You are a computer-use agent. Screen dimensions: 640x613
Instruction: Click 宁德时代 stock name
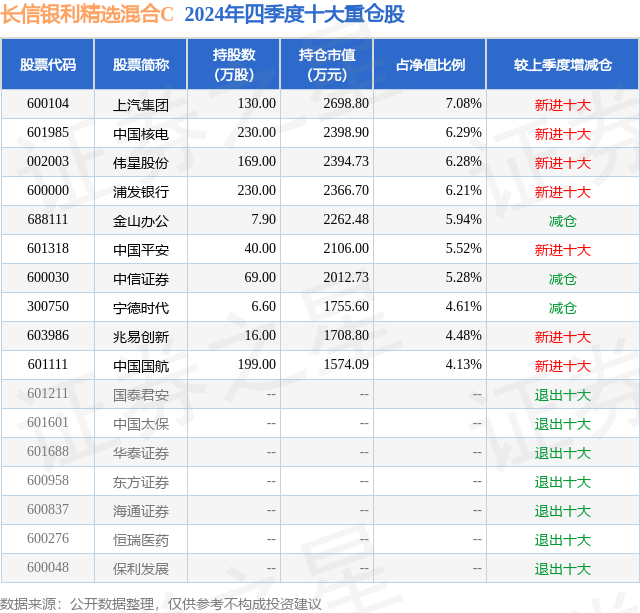141,307
